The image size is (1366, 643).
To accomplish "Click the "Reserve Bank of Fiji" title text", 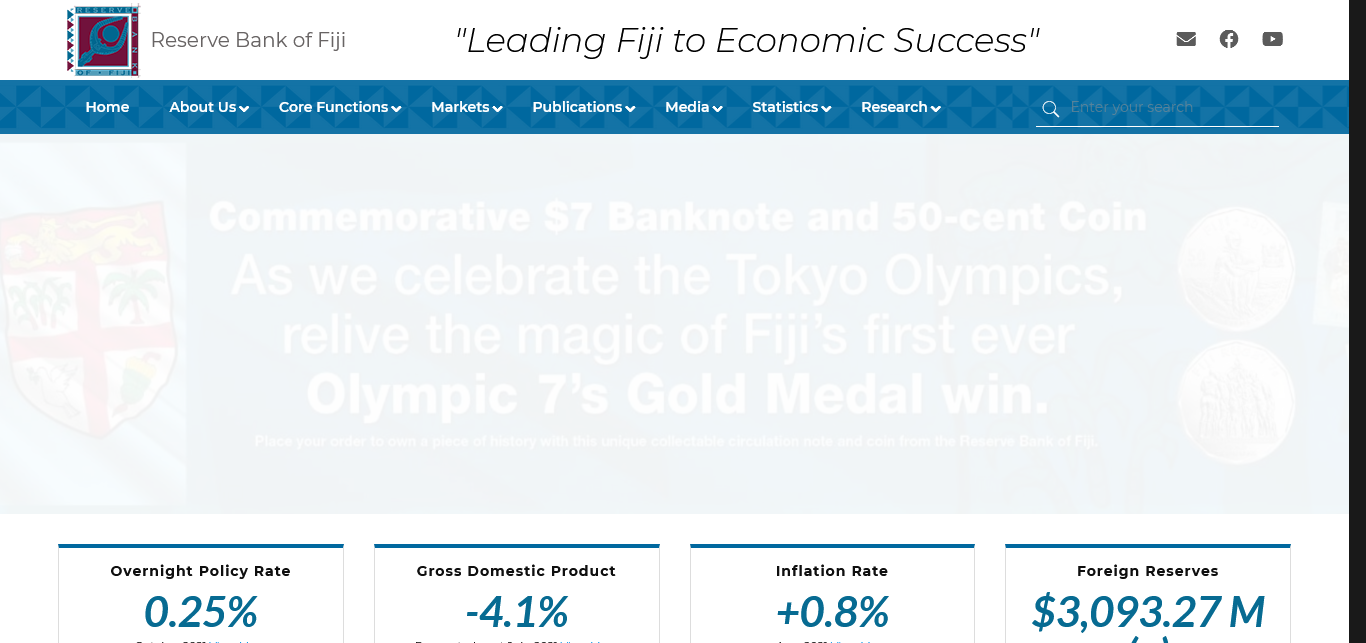I will tap(248, 40).
